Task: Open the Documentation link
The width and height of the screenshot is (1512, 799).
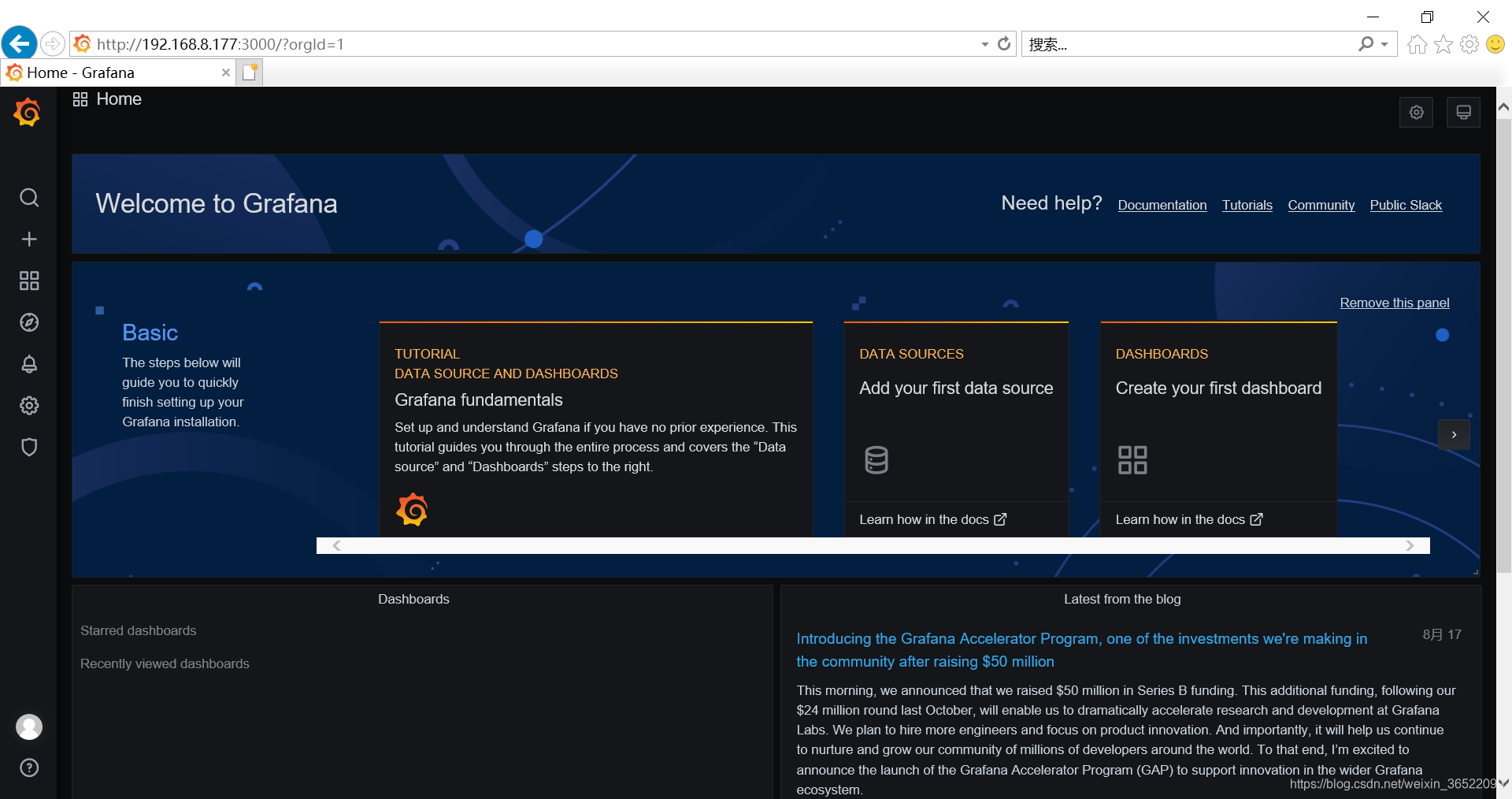Action: coord(1162,205)
